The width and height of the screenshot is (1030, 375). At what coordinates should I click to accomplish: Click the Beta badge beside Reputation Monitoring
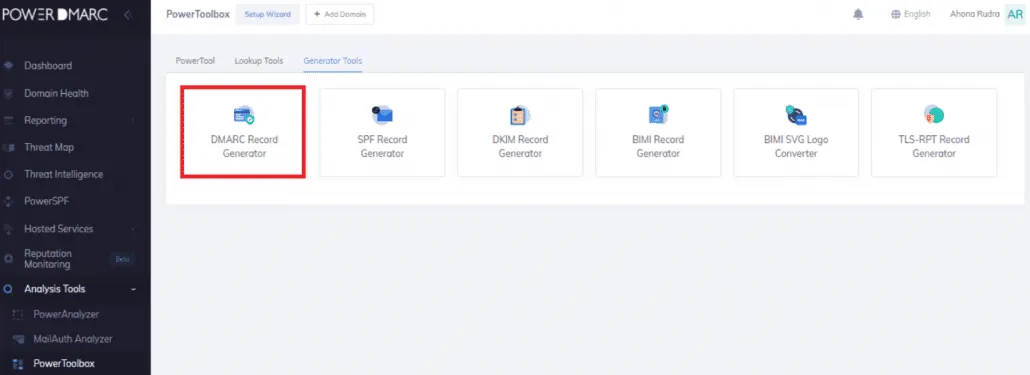point(122,259)
